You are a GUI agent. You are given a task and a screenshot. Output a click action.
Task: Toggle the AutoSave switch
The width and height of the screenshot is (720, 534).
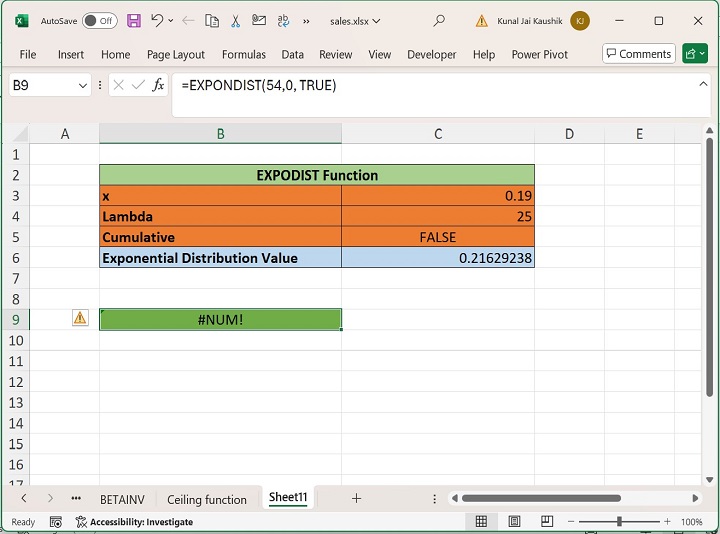click(99, 20)
